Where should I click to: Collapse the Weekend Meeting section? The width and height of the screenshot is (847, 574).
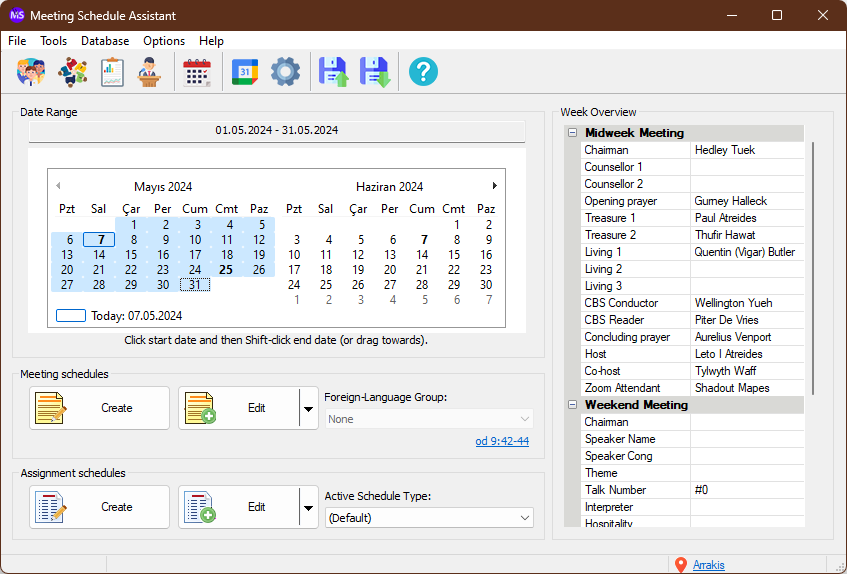coord(572,405)
